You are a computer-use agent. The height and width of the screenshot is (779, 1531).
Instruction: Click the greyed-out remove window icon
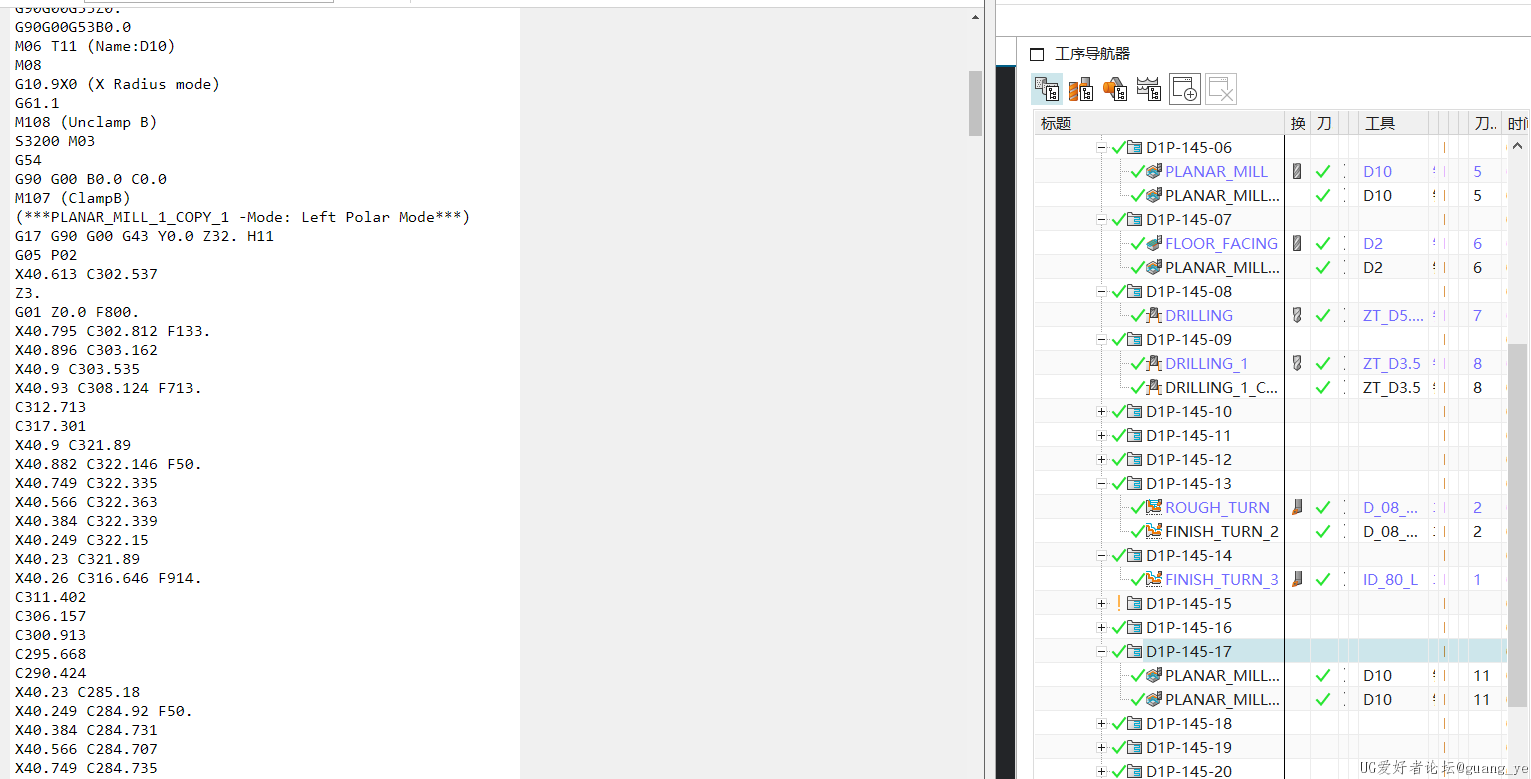[x=1221, y=89]
